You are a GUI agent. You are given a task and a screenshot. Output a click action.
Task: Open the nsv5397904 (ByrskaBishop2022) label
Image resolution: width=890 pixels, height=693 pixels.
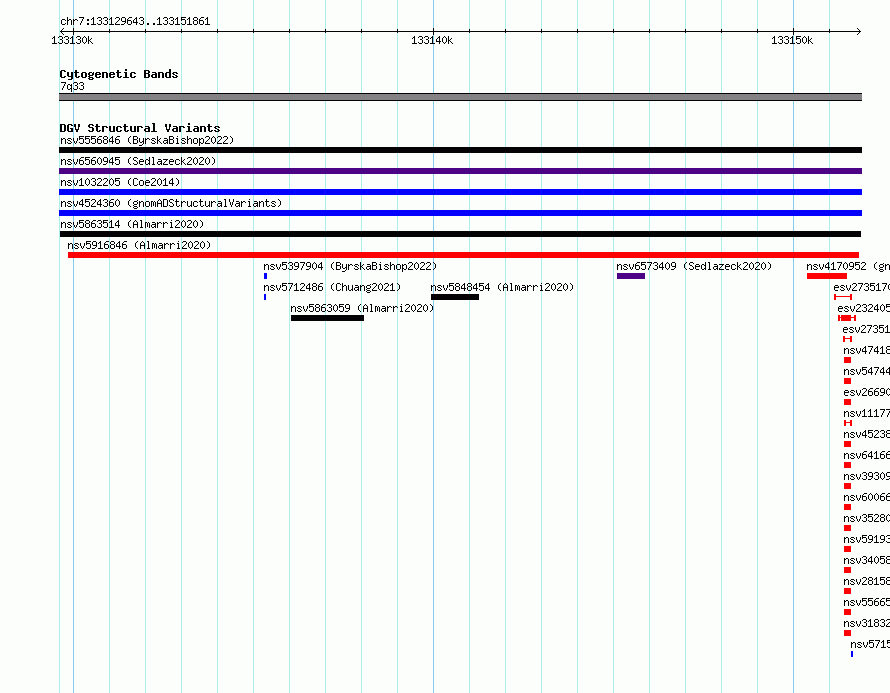coord(350,266)
